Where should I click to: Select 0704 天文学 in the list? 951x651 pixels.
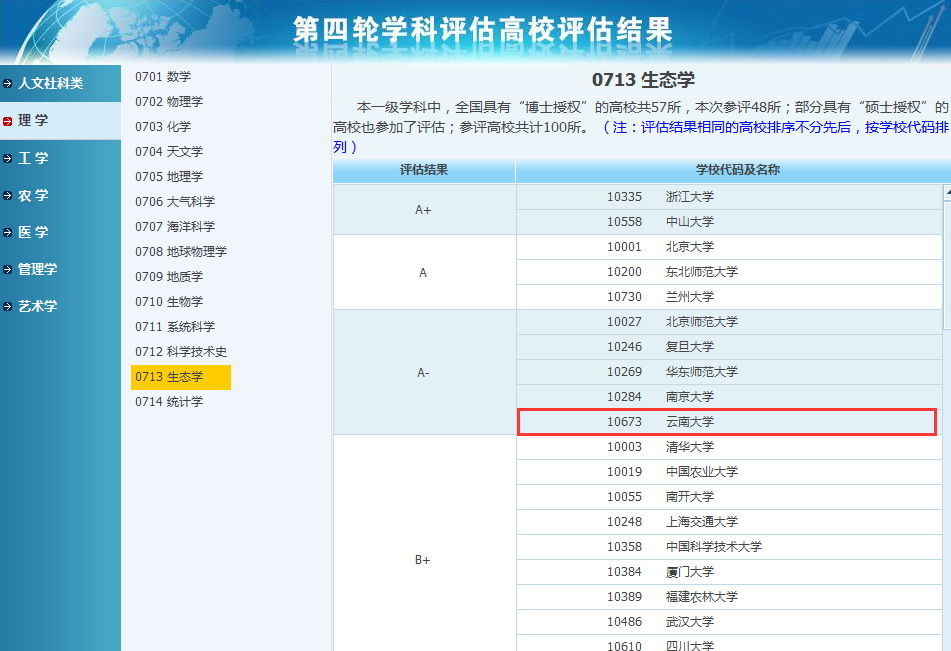pos(169,152)
